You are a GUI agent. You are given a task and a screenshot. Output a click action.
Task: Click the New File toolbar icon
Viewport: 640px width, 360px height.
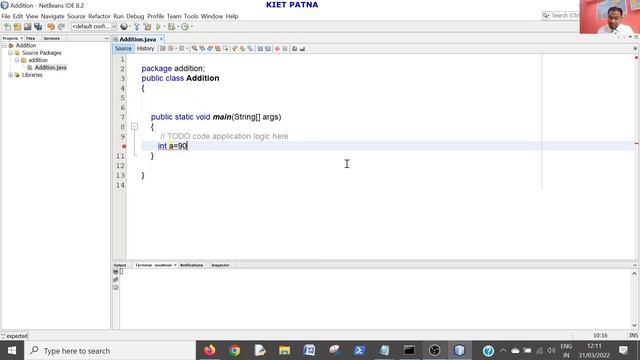pos(7,27)
